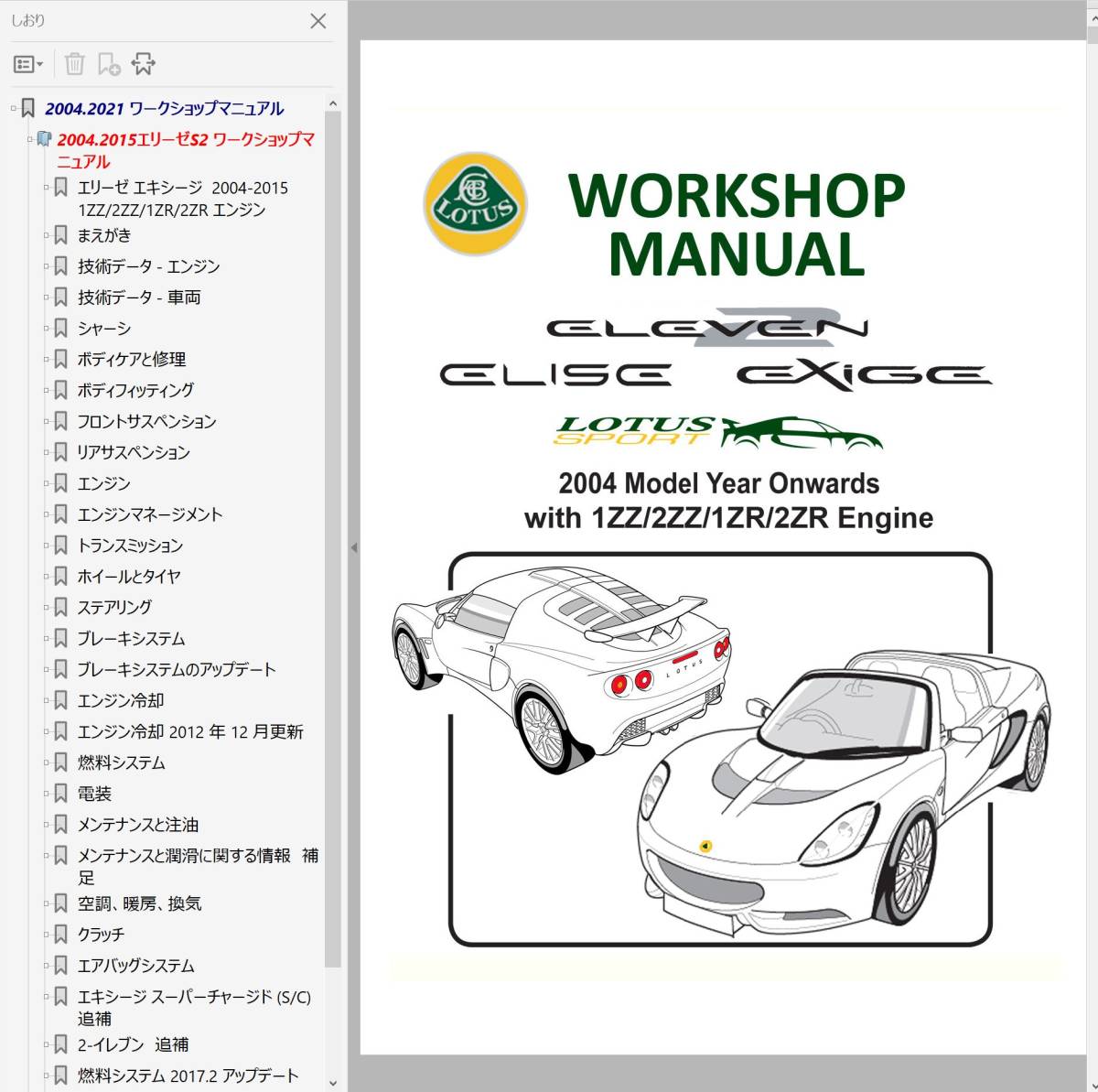Expand the エンジン bookmark node

(x=46, y=483)
